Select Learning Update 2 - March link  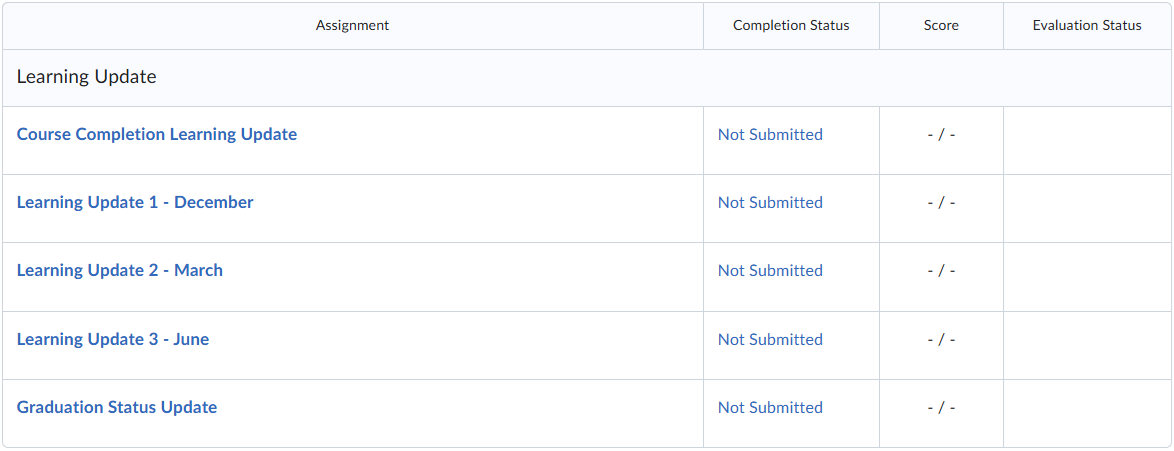click(120, 270)
